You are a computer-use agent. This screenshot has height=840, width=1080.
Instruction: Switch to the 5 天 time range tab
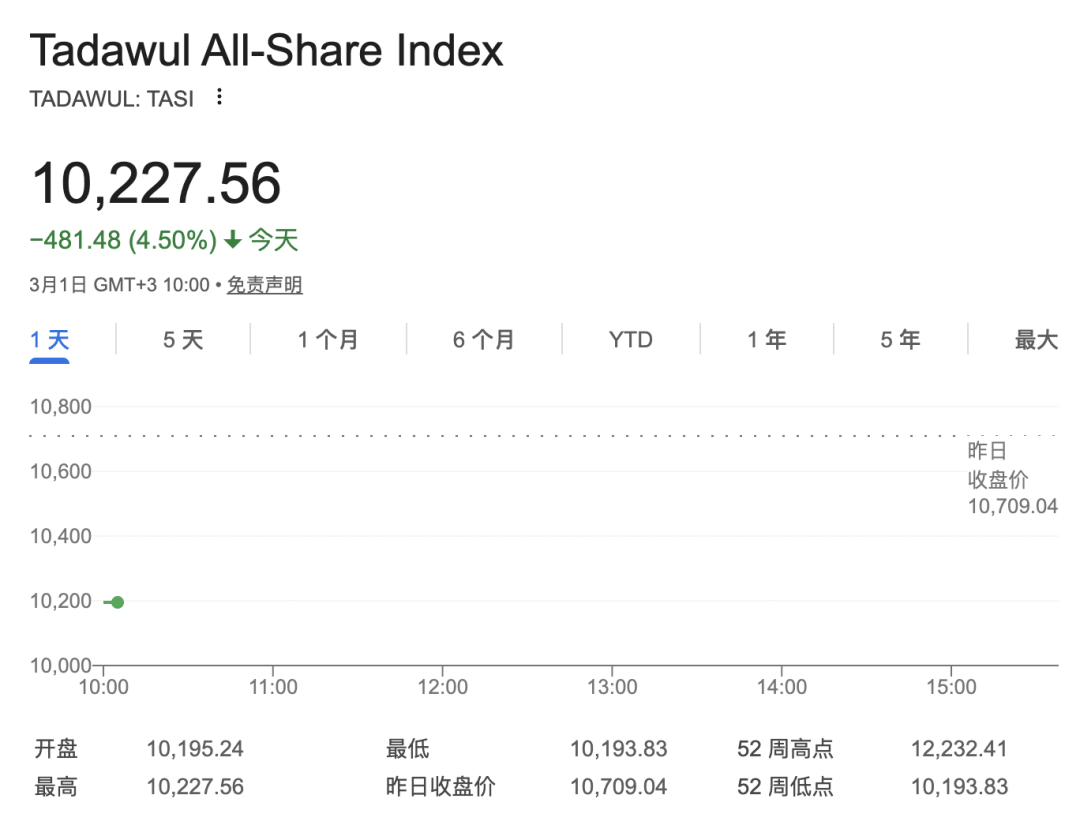coord(182,340)
